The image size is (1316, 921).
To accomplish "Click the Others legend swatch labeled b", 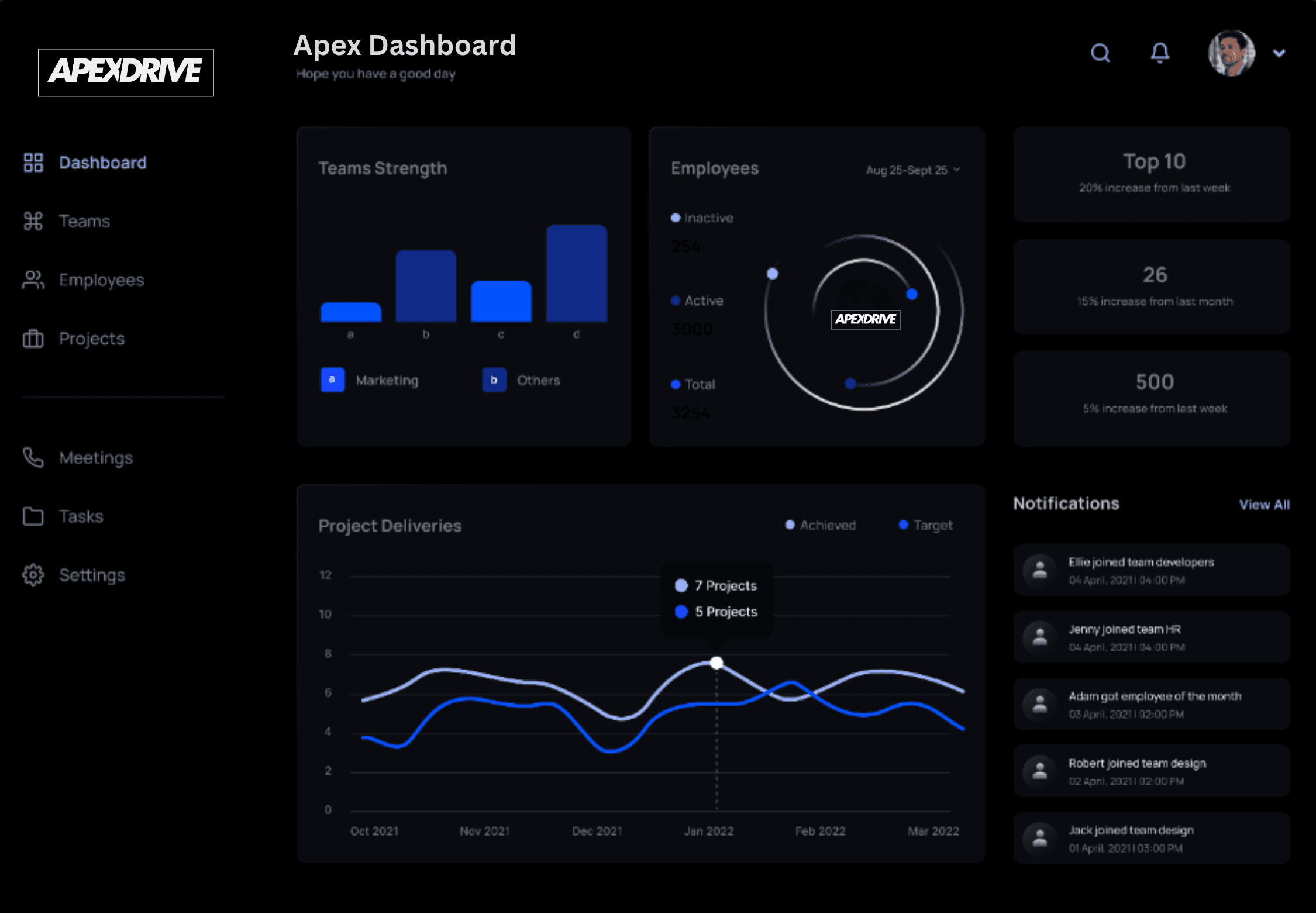I will click(x=494, y=380).
